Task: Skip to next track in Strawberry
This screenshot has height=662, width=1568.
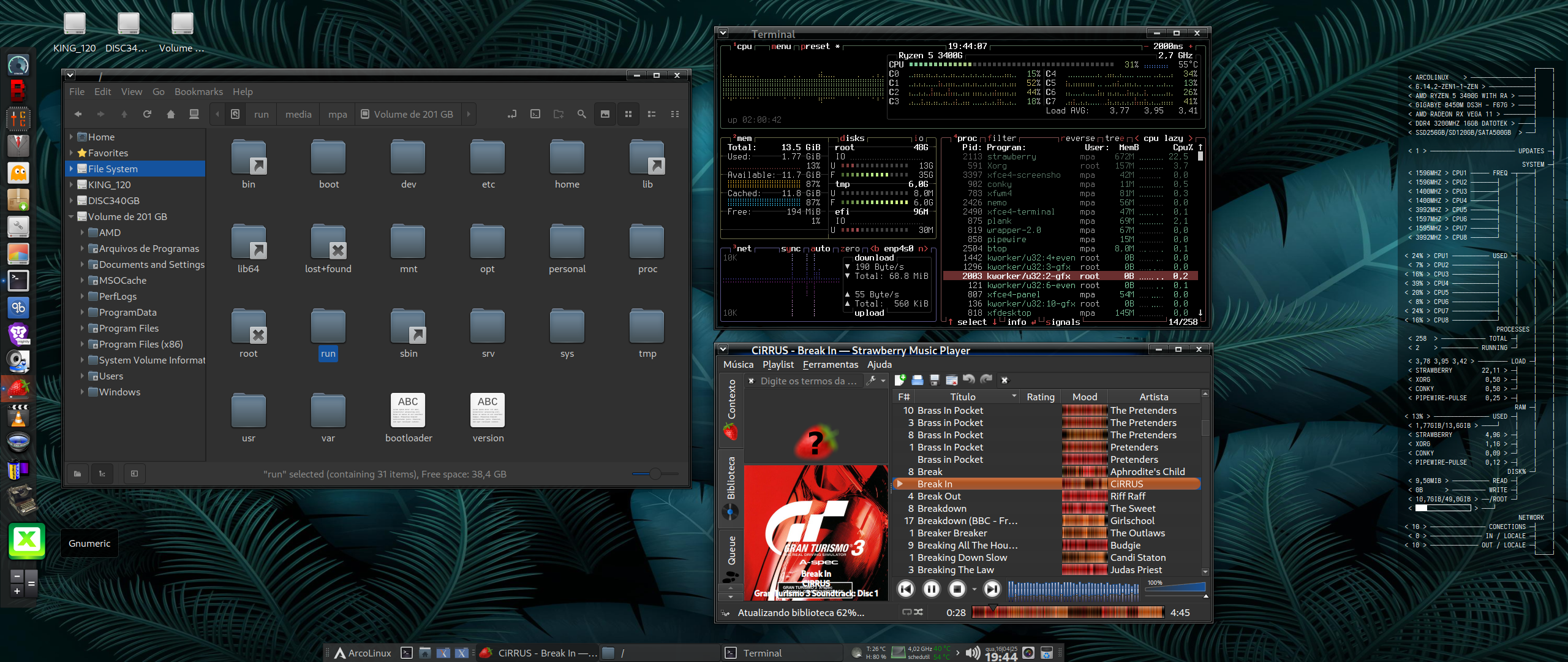Action: click(x=992, y=589)
